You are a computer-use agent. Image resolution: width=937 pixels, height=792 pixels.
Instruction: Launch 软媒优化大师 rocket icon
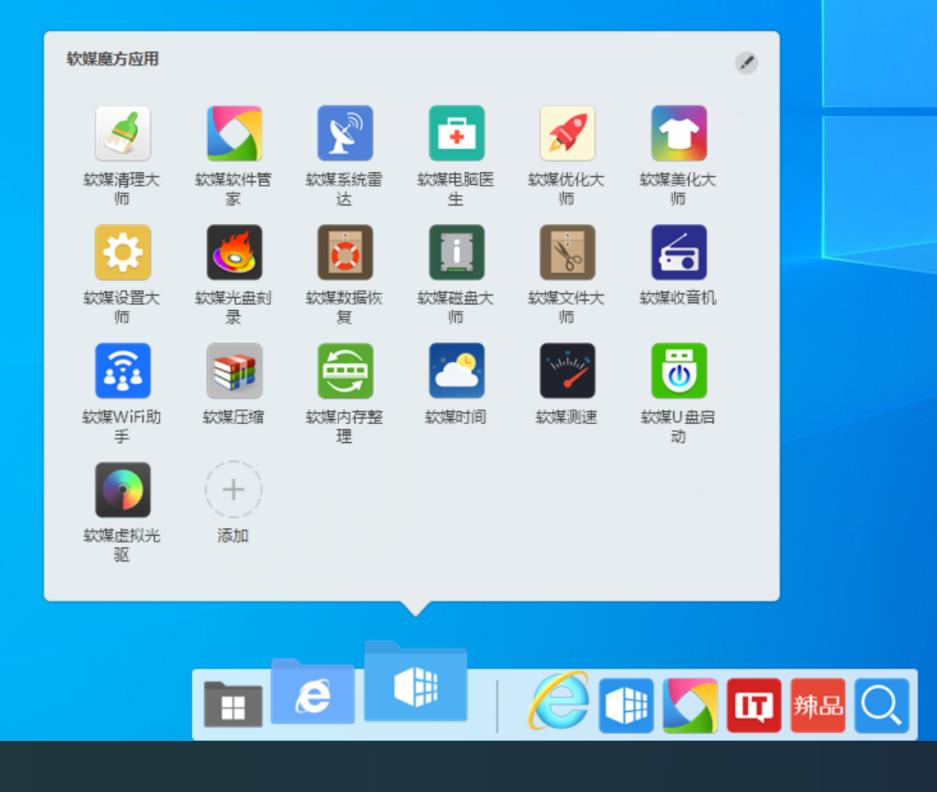click(x=567, y=133)
